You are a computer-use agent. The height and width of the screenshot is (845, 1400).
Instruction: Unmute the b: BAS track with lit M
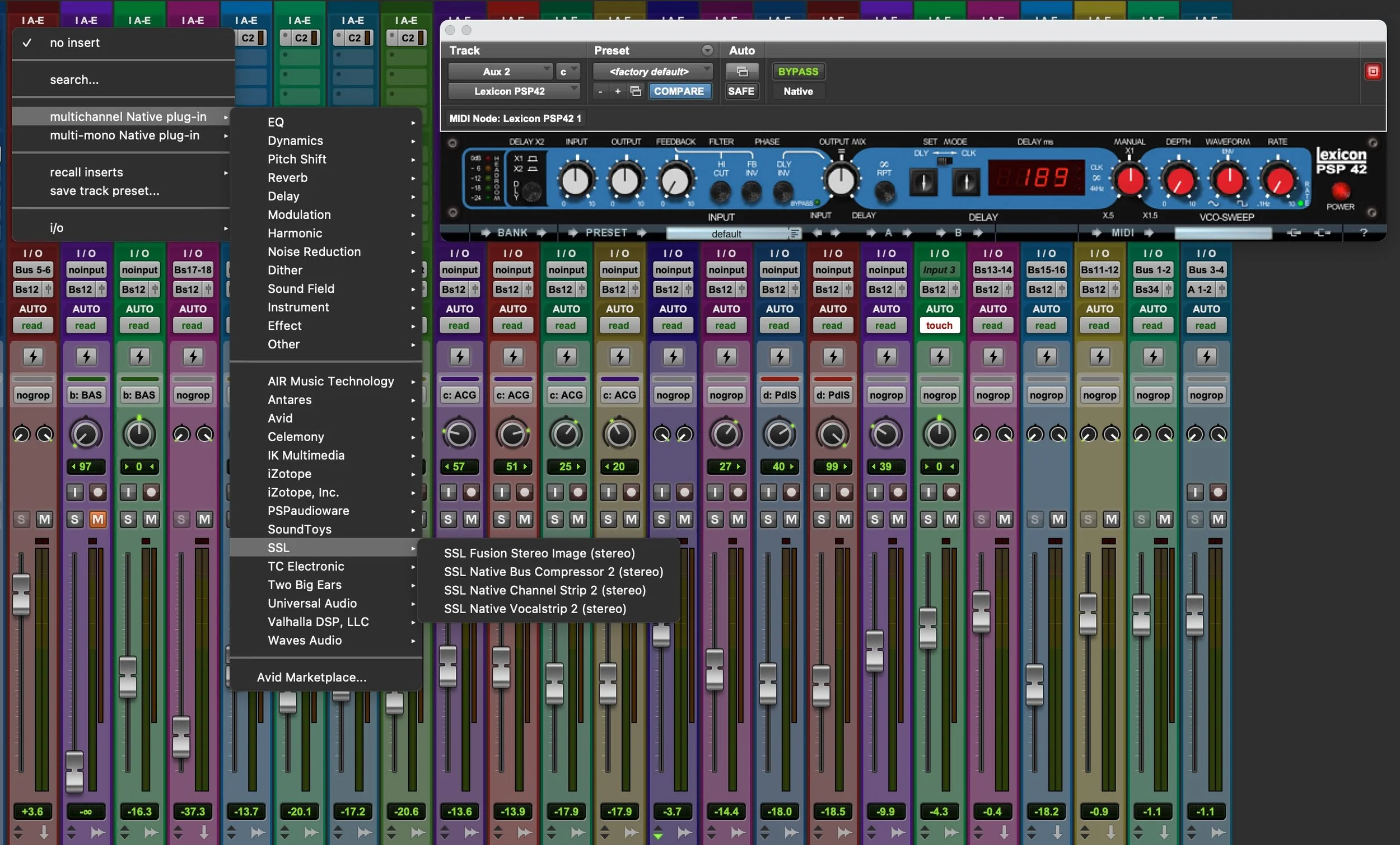pyautogui.click(x=98, y=519)
